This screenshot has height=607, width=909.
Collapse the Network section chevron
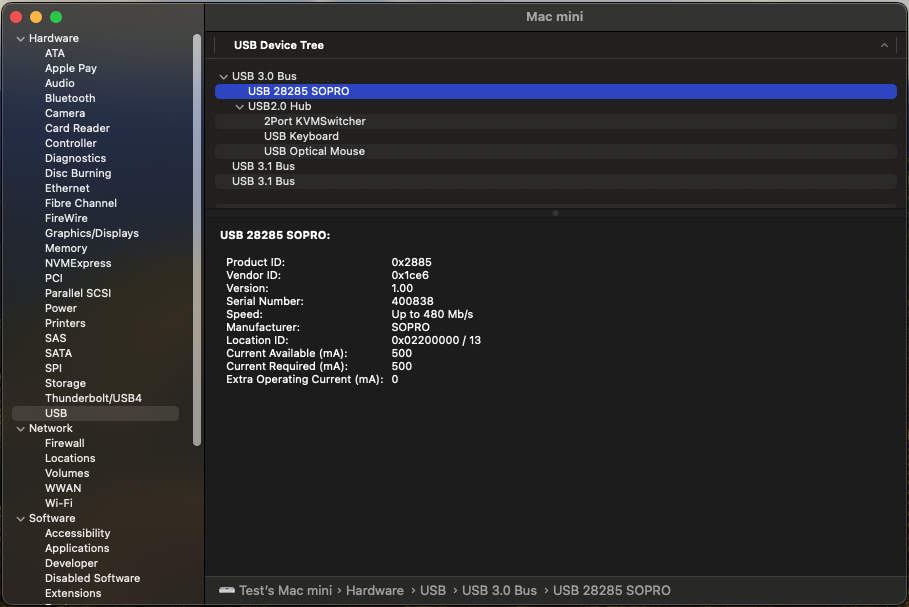point(20,429)
